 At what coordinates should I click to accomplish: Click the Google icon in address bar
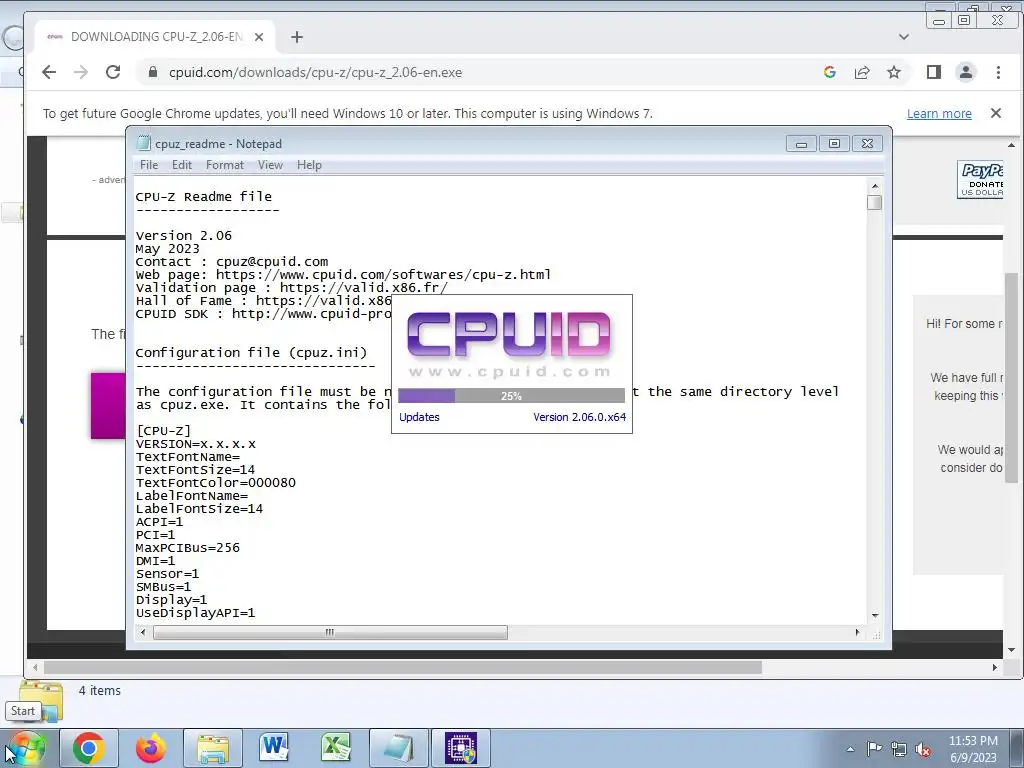coord(830,72)
